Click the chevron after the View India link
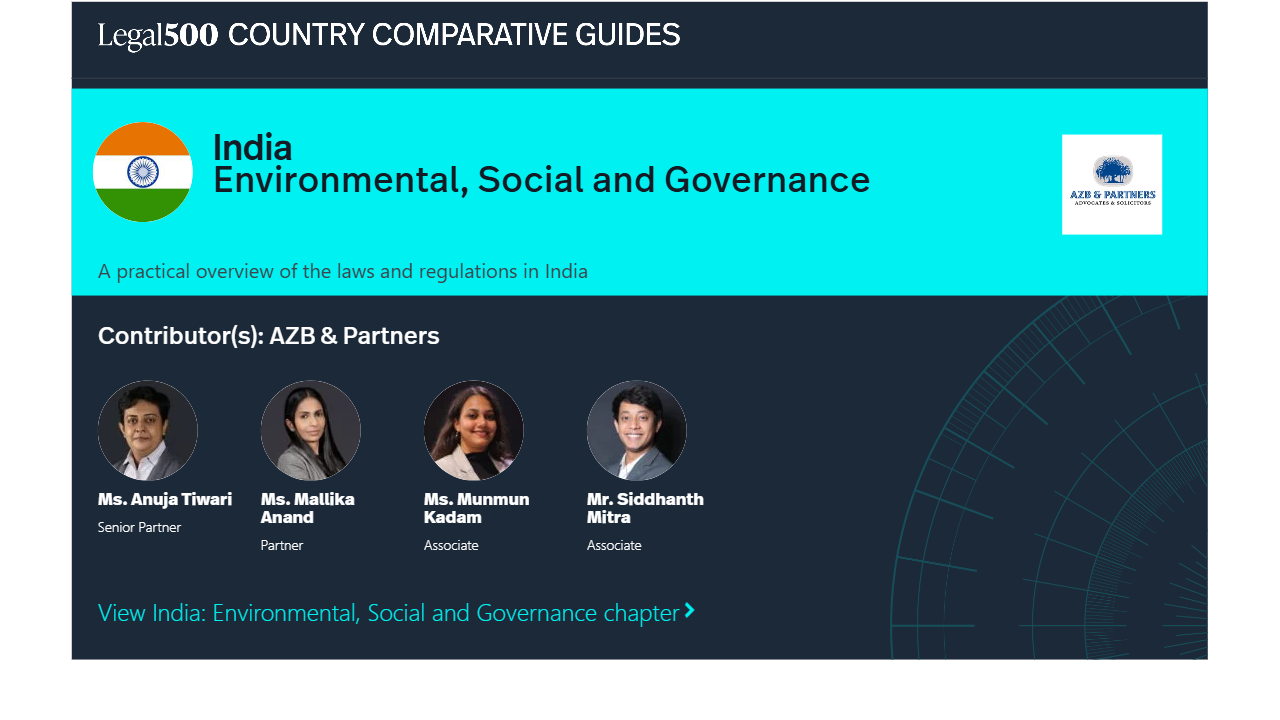This screenshot has width=1280, height=720. coord(690,611)
